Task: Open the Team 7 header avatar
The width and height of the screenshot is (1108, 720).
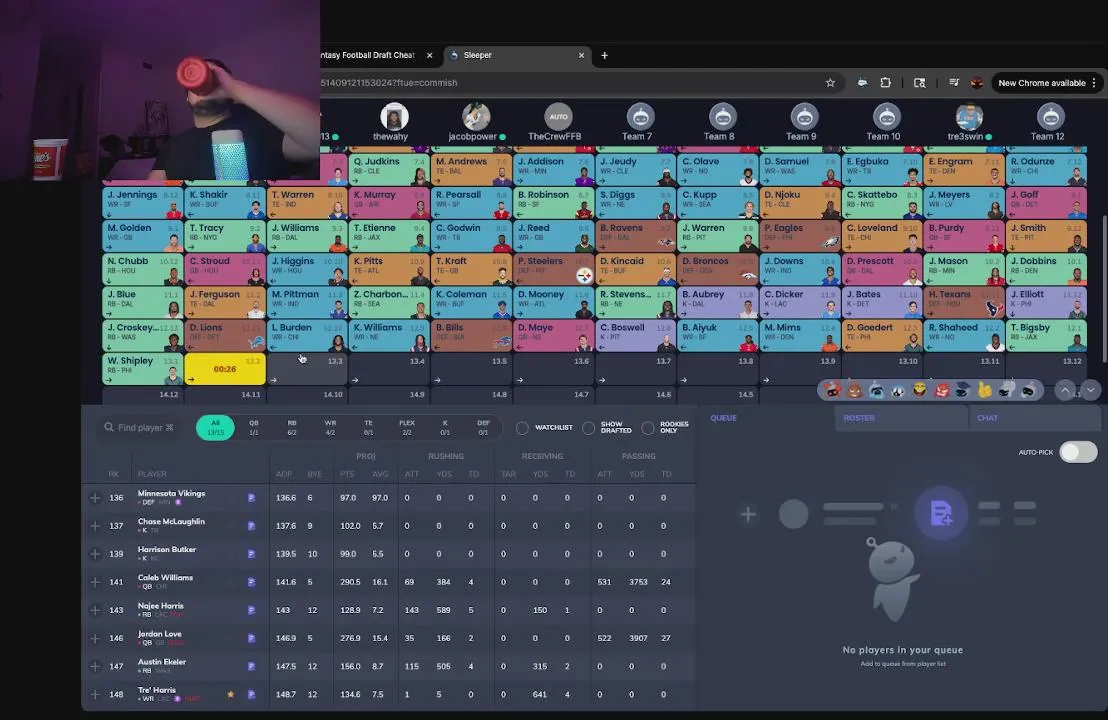Action: [640, 117]
